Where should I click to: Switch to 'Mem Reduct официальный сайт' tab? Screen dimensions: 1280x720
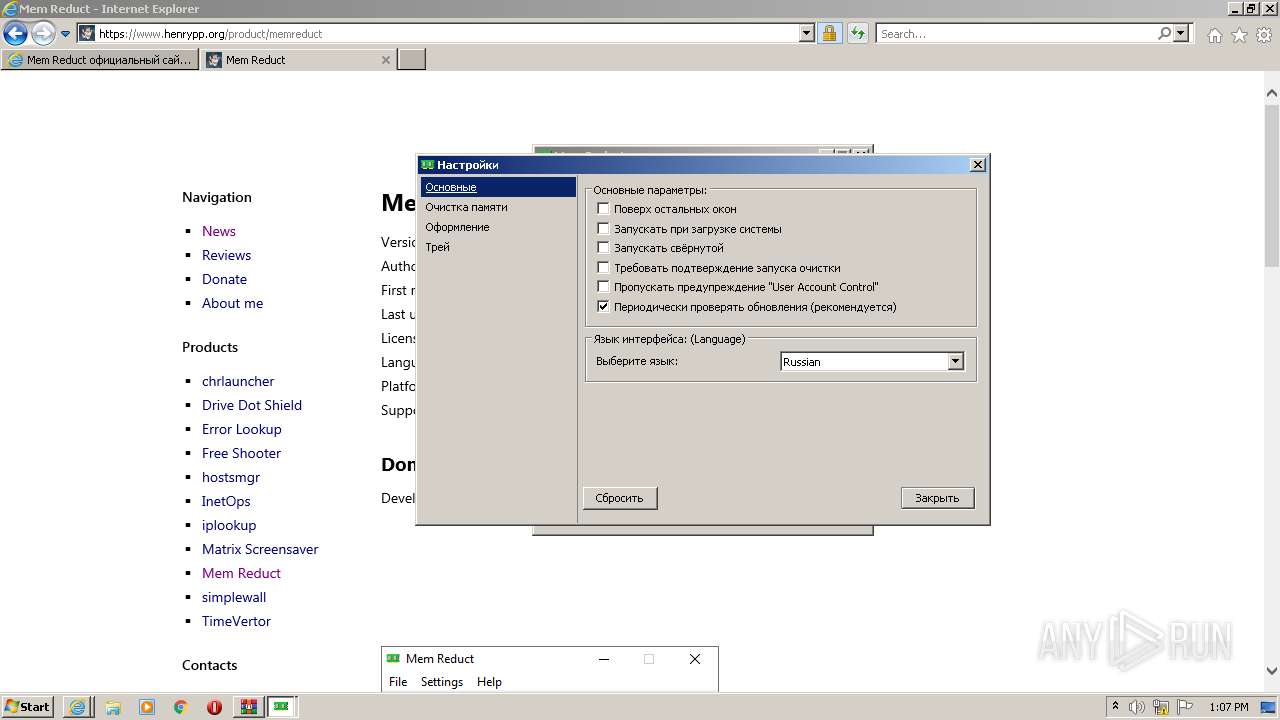point(100,60)
